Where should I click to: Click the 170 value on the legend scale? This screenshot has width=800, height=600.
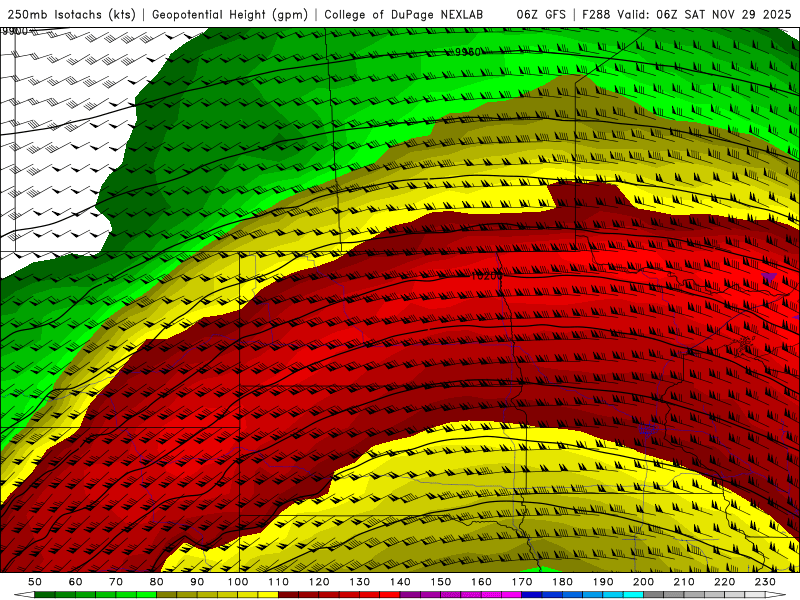(x=522, y=582)
